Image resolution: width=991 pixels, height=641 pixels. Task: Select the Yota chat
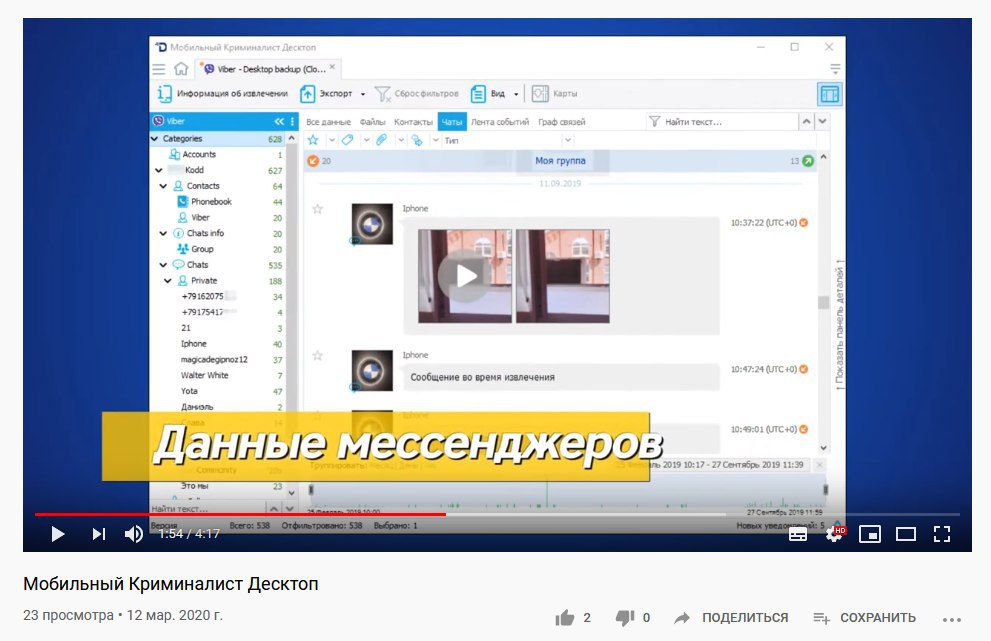point(189,391)
